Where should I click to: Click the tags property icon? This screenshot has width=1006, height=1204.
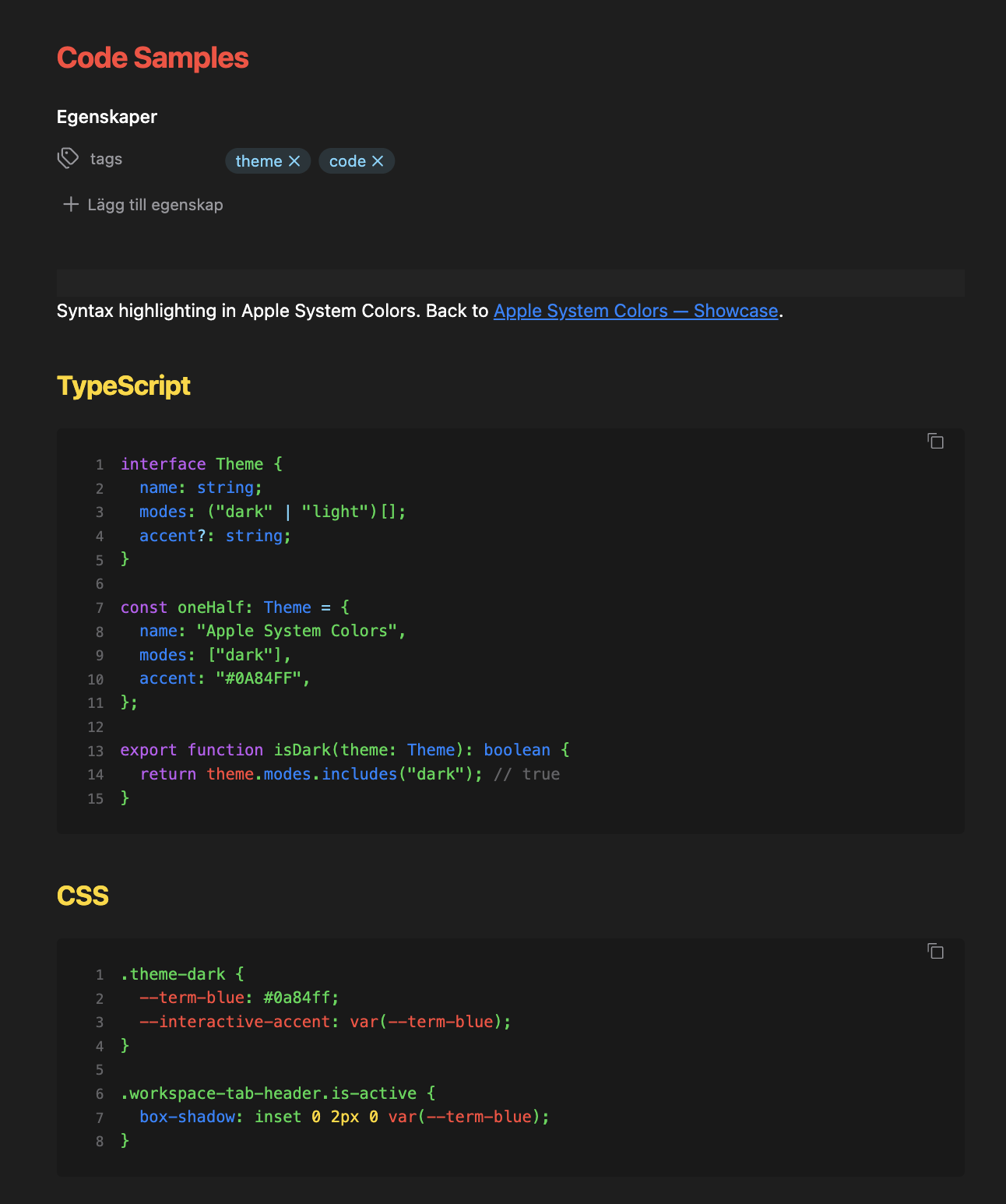(x=68, y=158)
